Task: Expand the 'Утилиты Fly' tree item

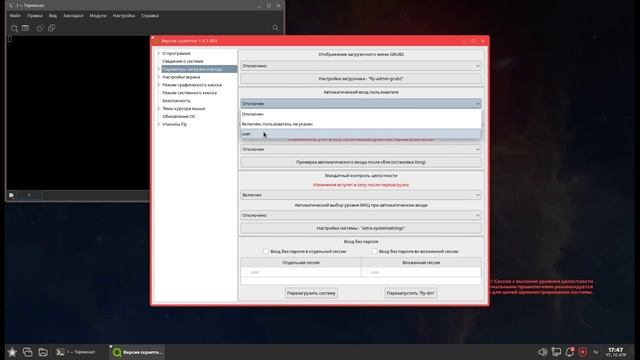Action: pos(159,124)
